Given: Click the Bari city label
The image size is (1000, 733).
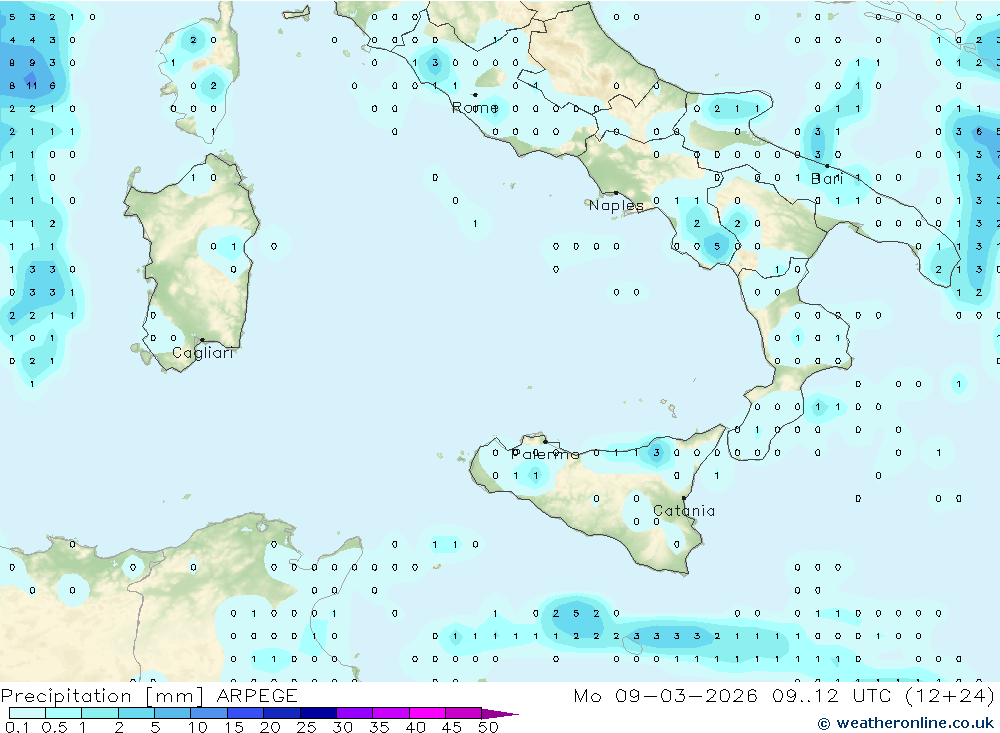Looking at the screenshot, I should [x=827, y=179].
